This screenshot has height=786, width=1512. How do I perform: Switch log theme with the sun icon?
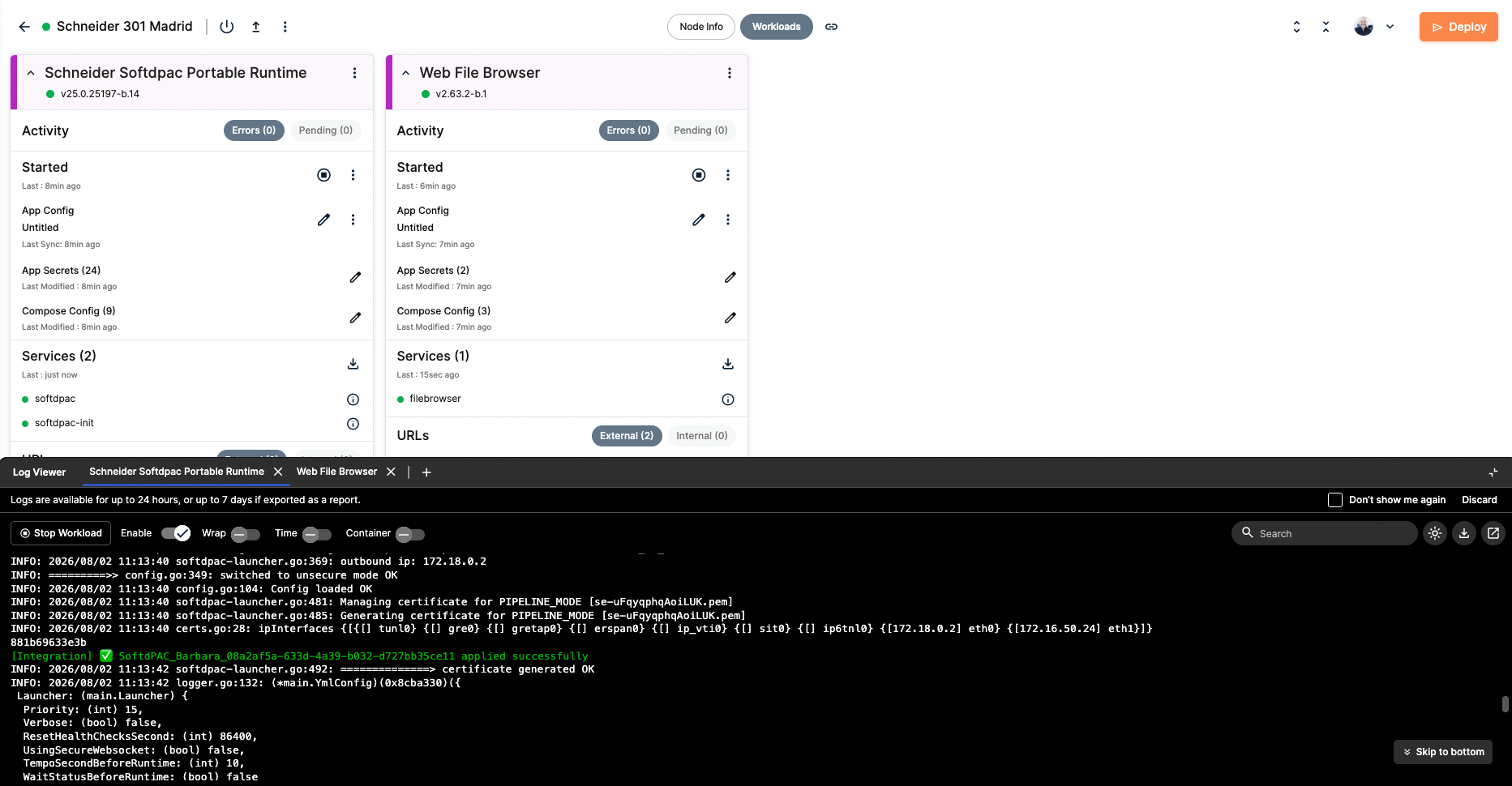1435,533
